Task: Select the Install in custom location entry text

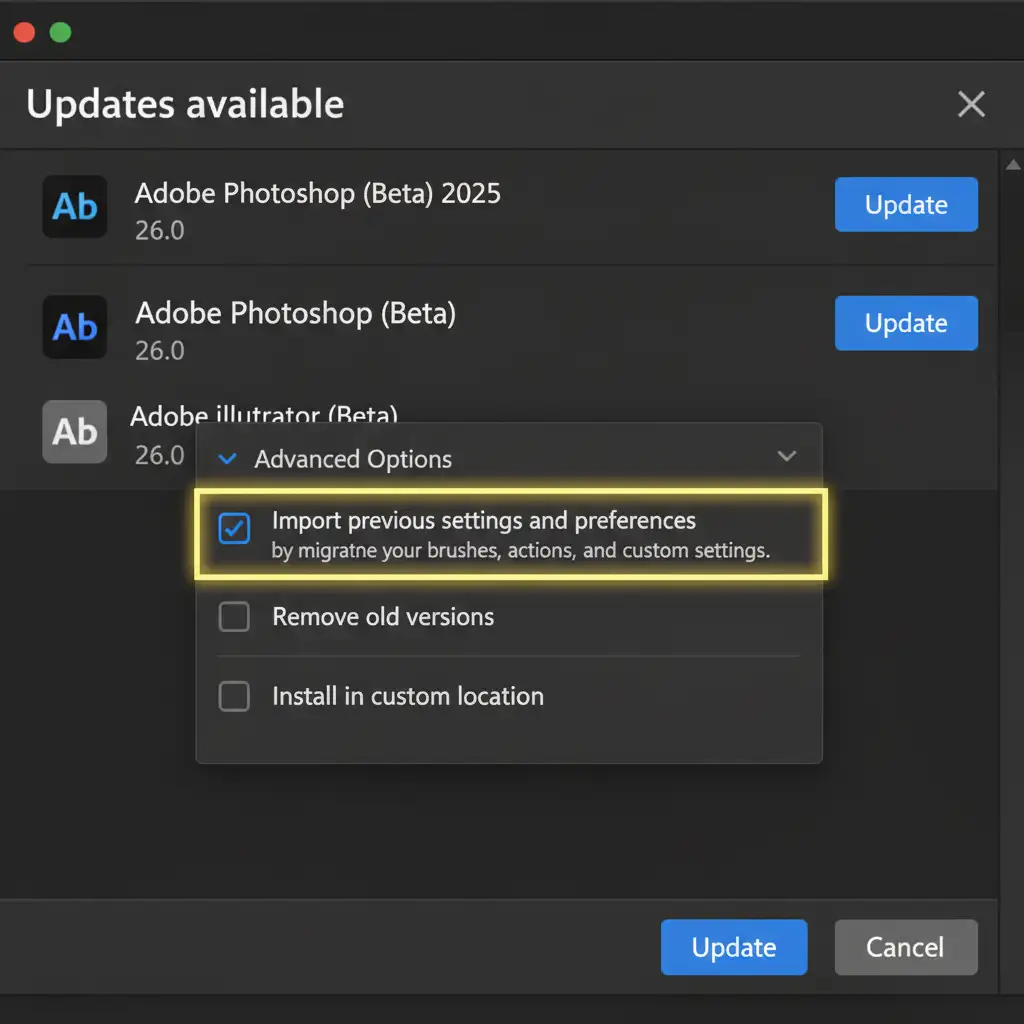Action: coord(408,696)
